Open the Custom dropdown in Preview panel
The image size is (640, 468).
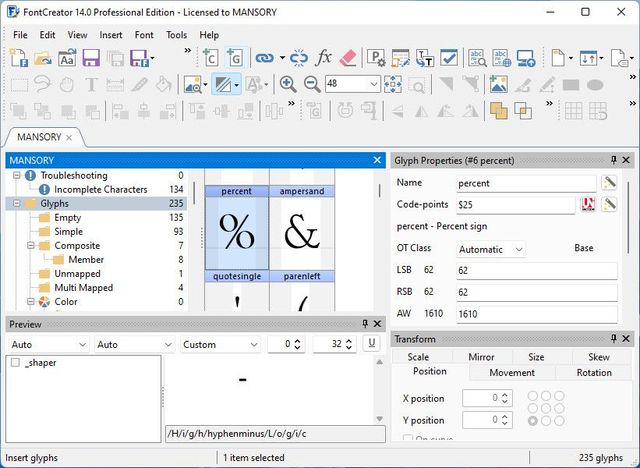[220, 344]
